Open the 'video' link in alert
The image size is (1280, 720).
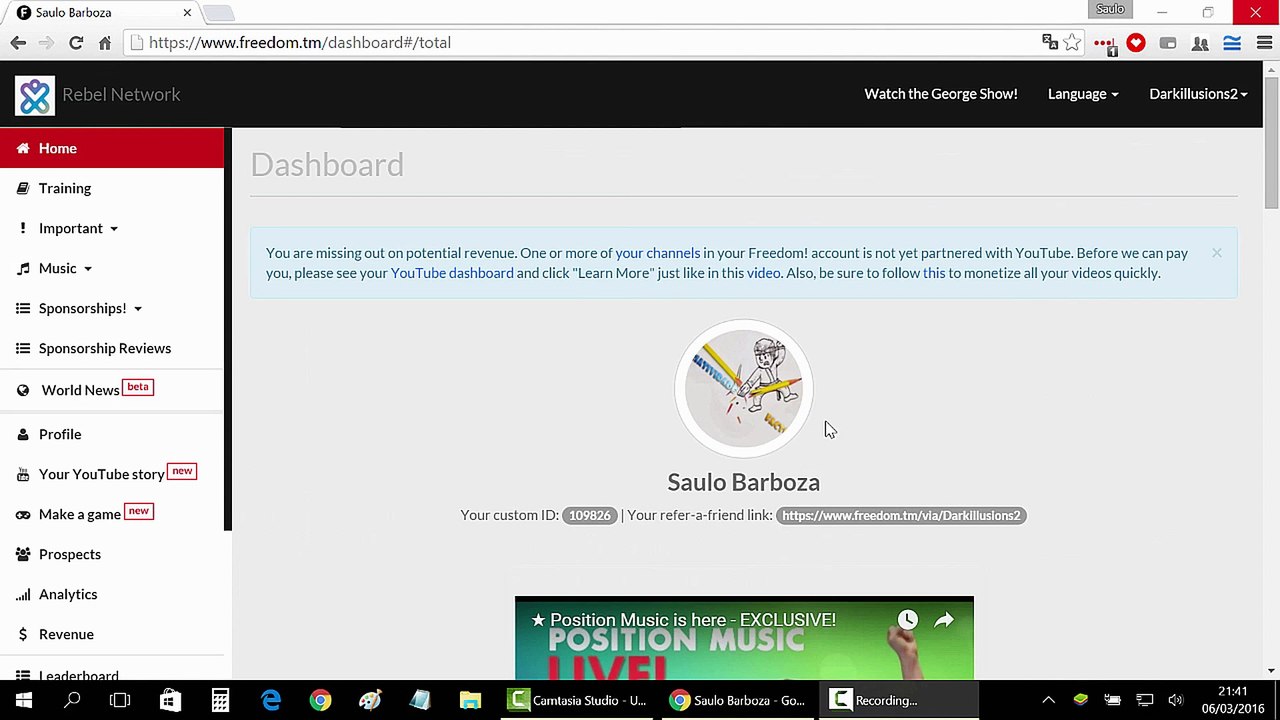(764, 273)
